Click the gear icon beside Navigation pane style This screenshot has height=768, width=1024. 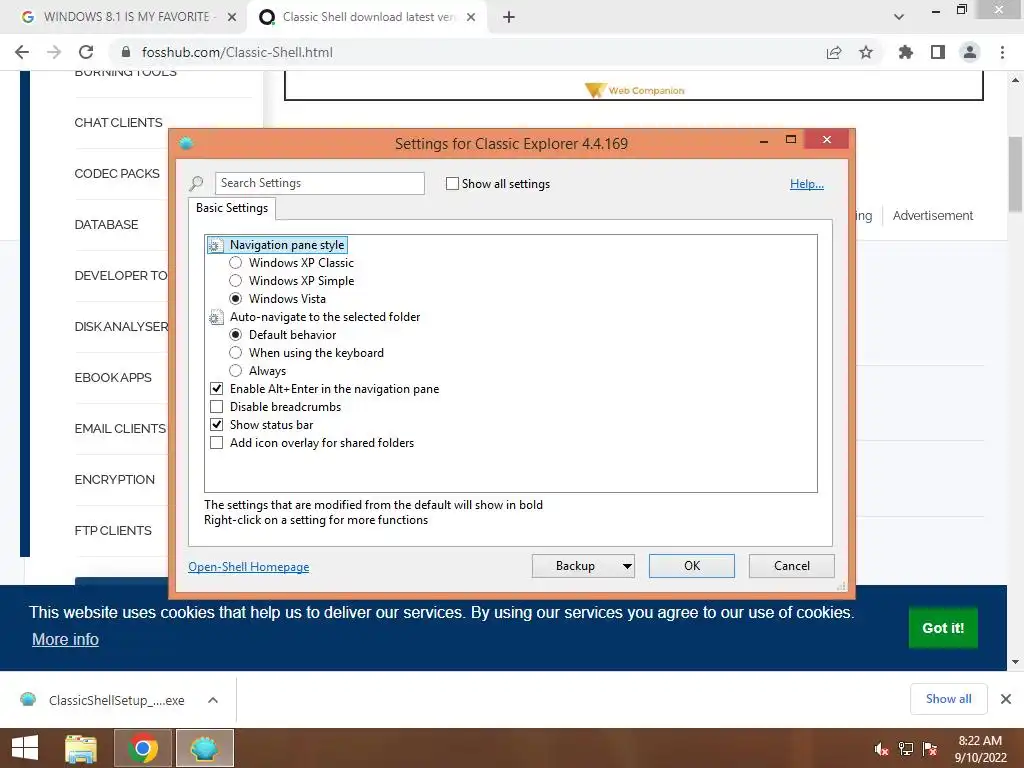click(216, 246)
